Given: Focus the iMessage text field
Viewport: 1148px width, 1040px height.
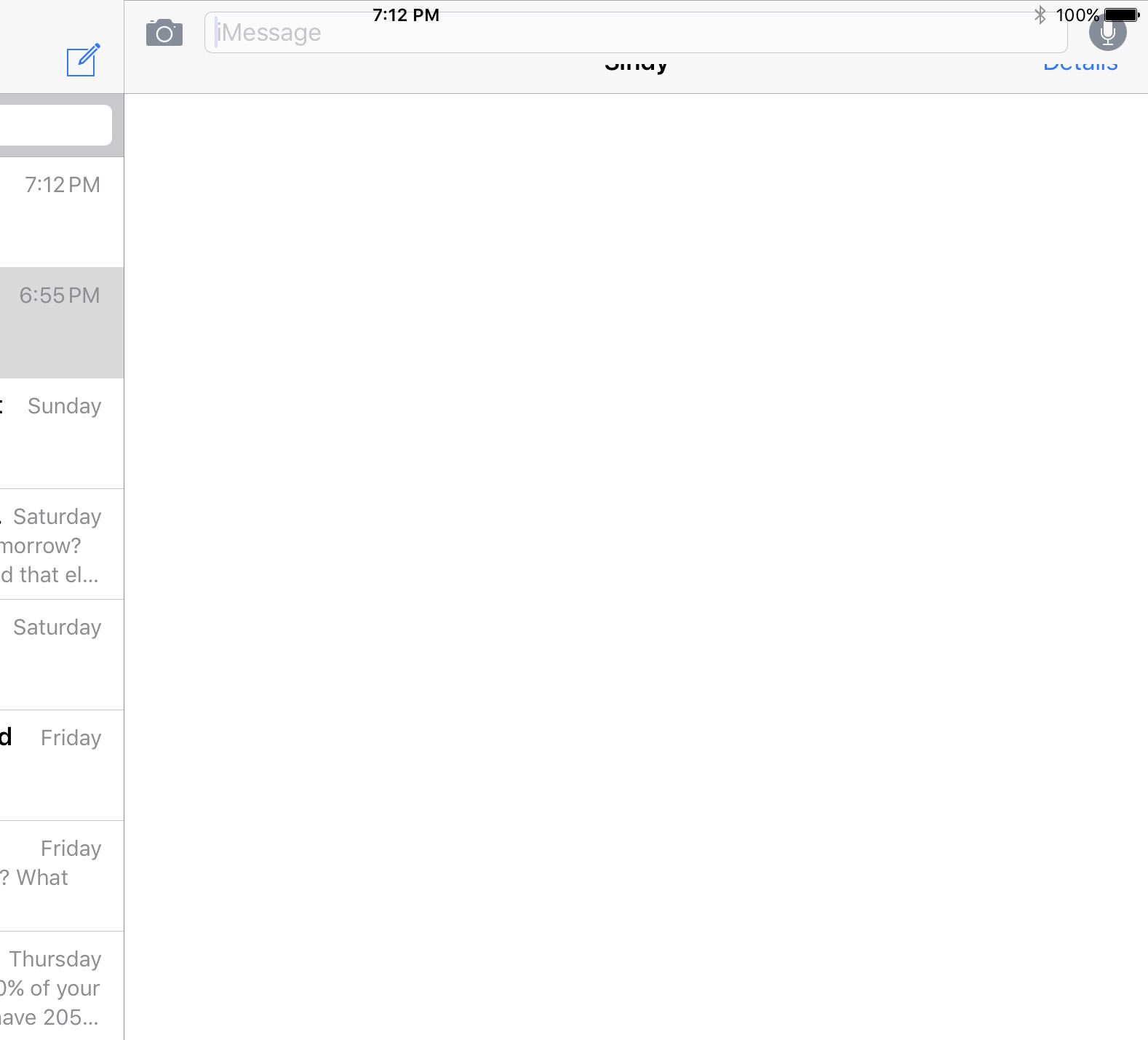Looking at the screenshot, I should [x=635, y=33].
